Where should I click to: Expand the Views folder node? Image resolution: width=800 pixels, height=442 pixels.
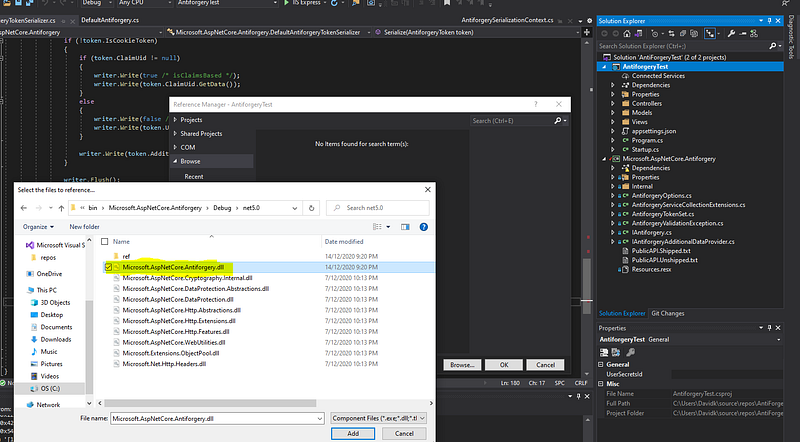pos(613,122)
